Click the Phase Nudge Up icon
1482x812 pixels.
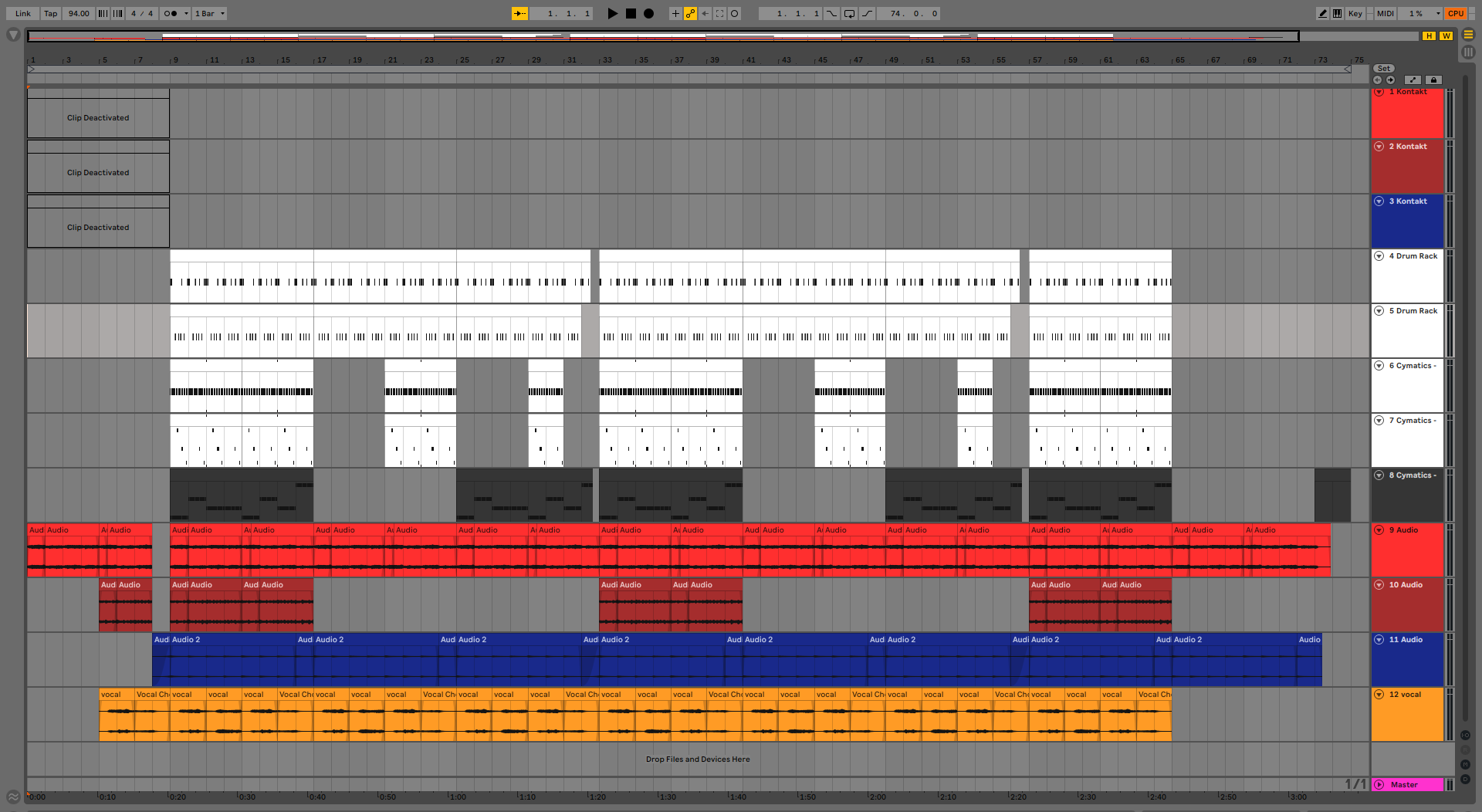coord(117,13)
